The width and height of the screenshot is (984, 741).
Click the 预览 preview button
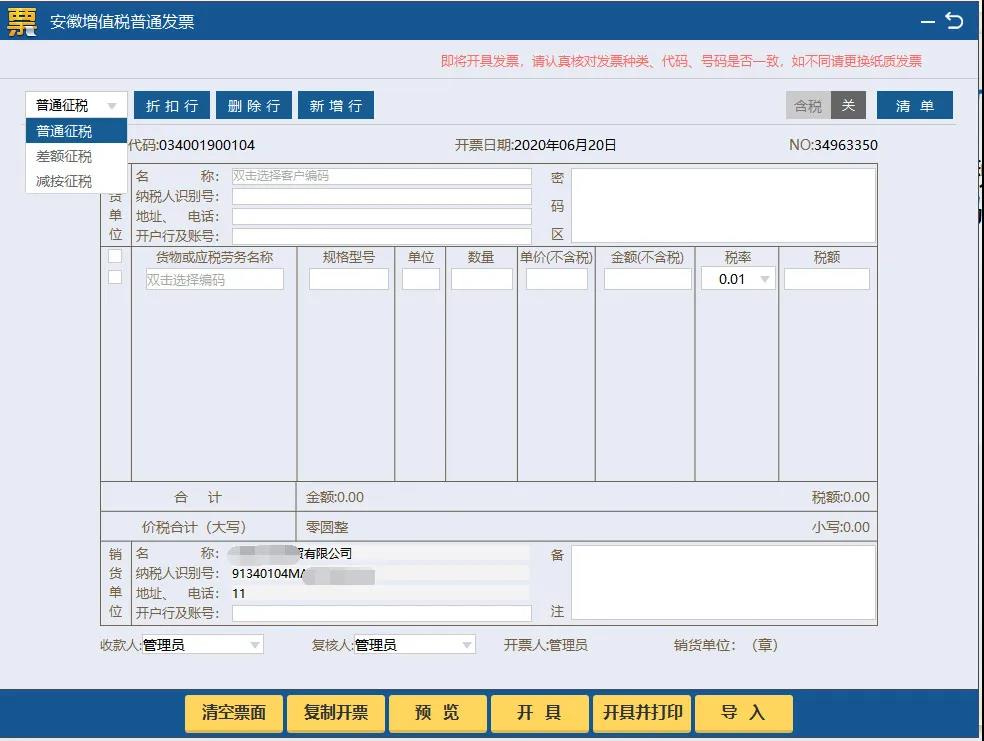(x=437, y=713)
